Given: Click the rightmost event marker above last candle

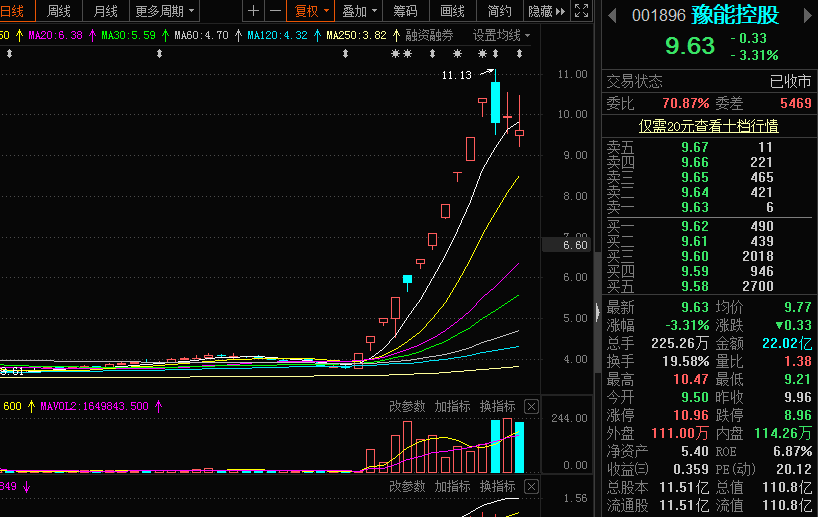Looking at the screenshot, I should [x=519, y=53].
